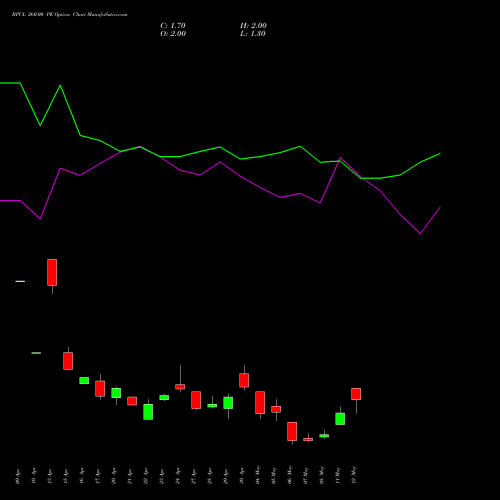The height and width of the screenshot is (500, 500).
Task: Select the green candle for 22 Apr
Action: [x=148, y=412]
